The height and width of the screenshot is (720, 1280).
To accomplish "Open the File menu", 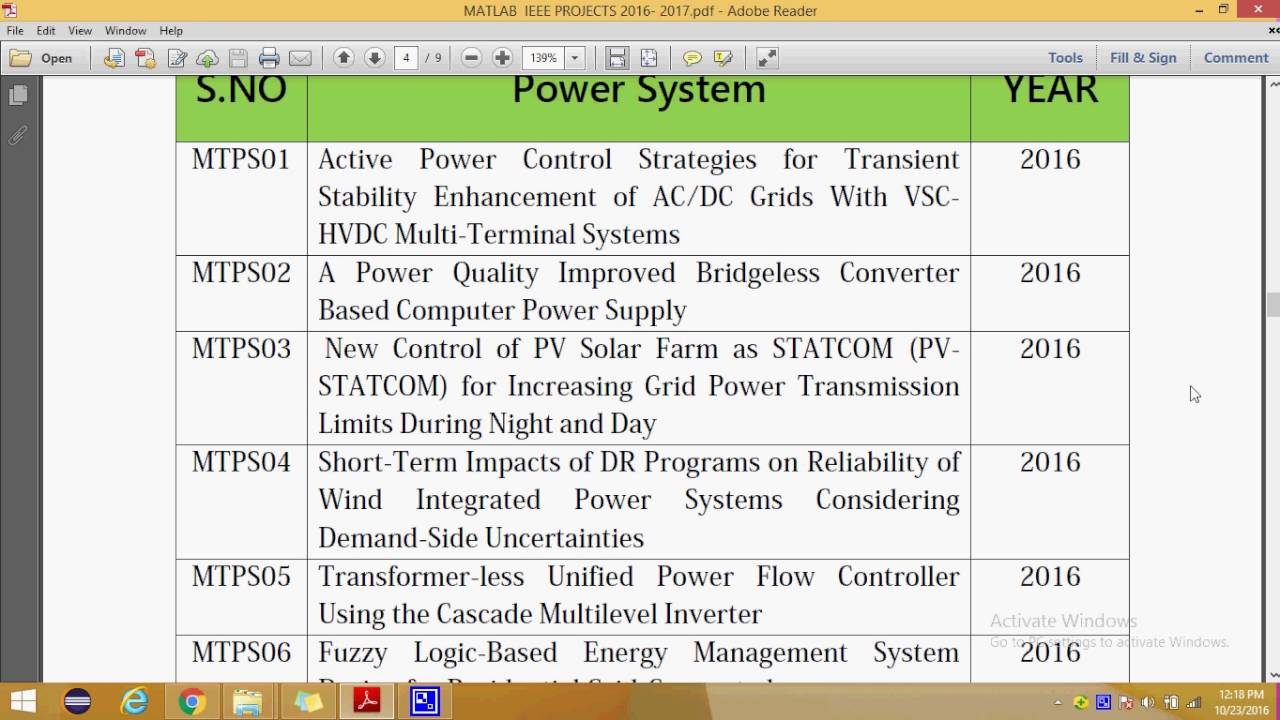I will (15, 31).
